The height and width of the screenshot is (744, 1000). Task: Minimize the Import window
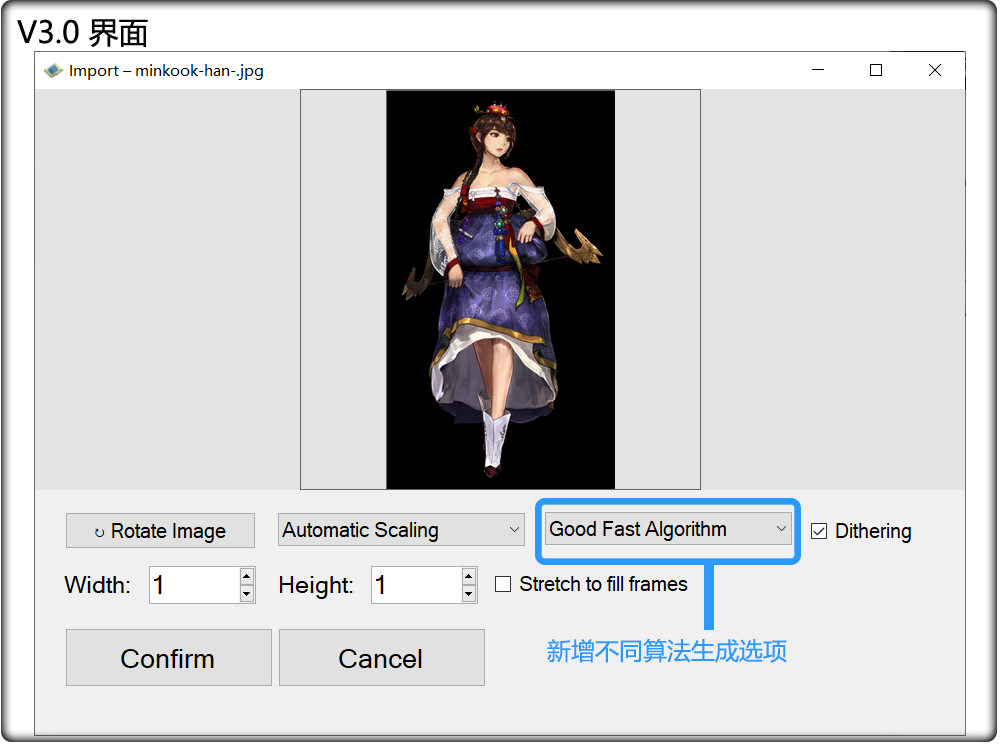(818, 70)
